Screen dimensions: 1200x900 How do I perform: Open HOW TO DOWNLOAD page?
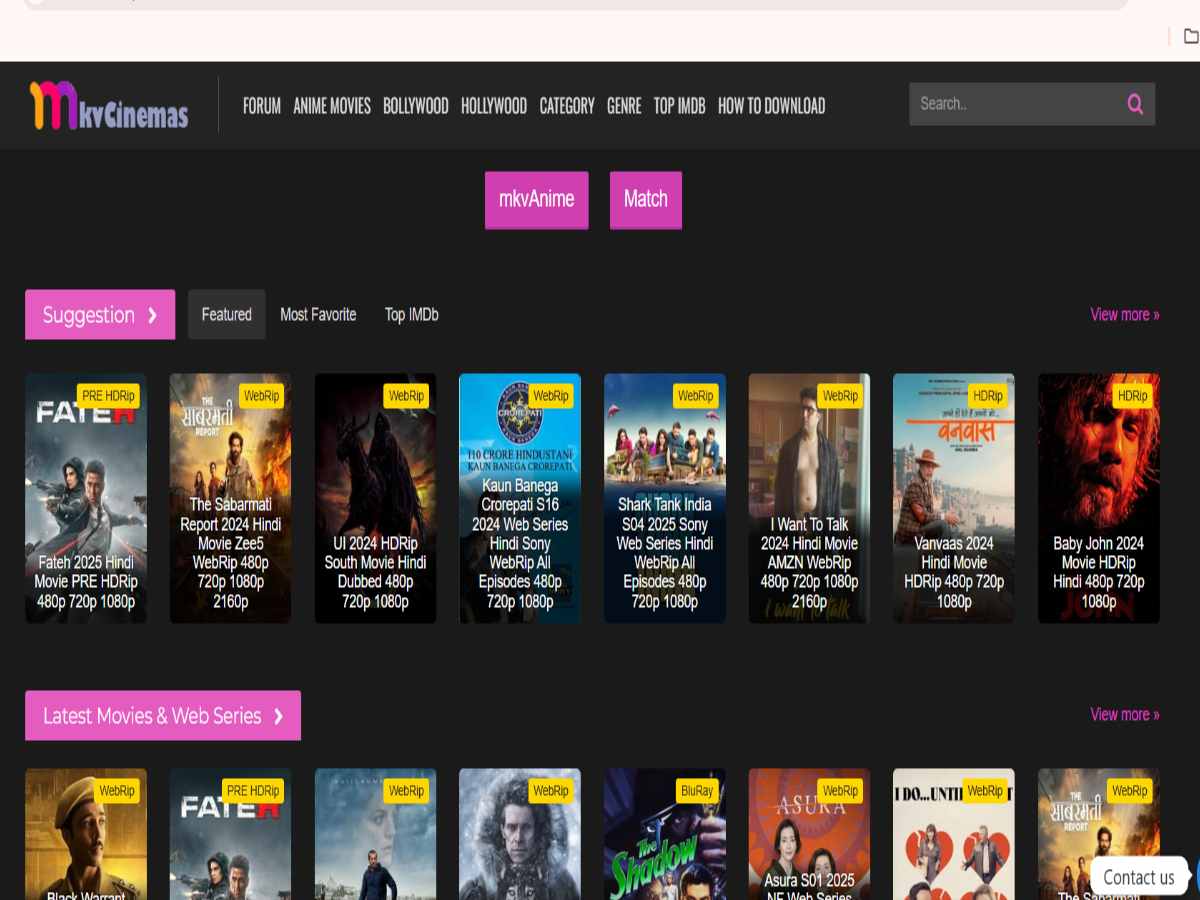[x=772, y=106]
